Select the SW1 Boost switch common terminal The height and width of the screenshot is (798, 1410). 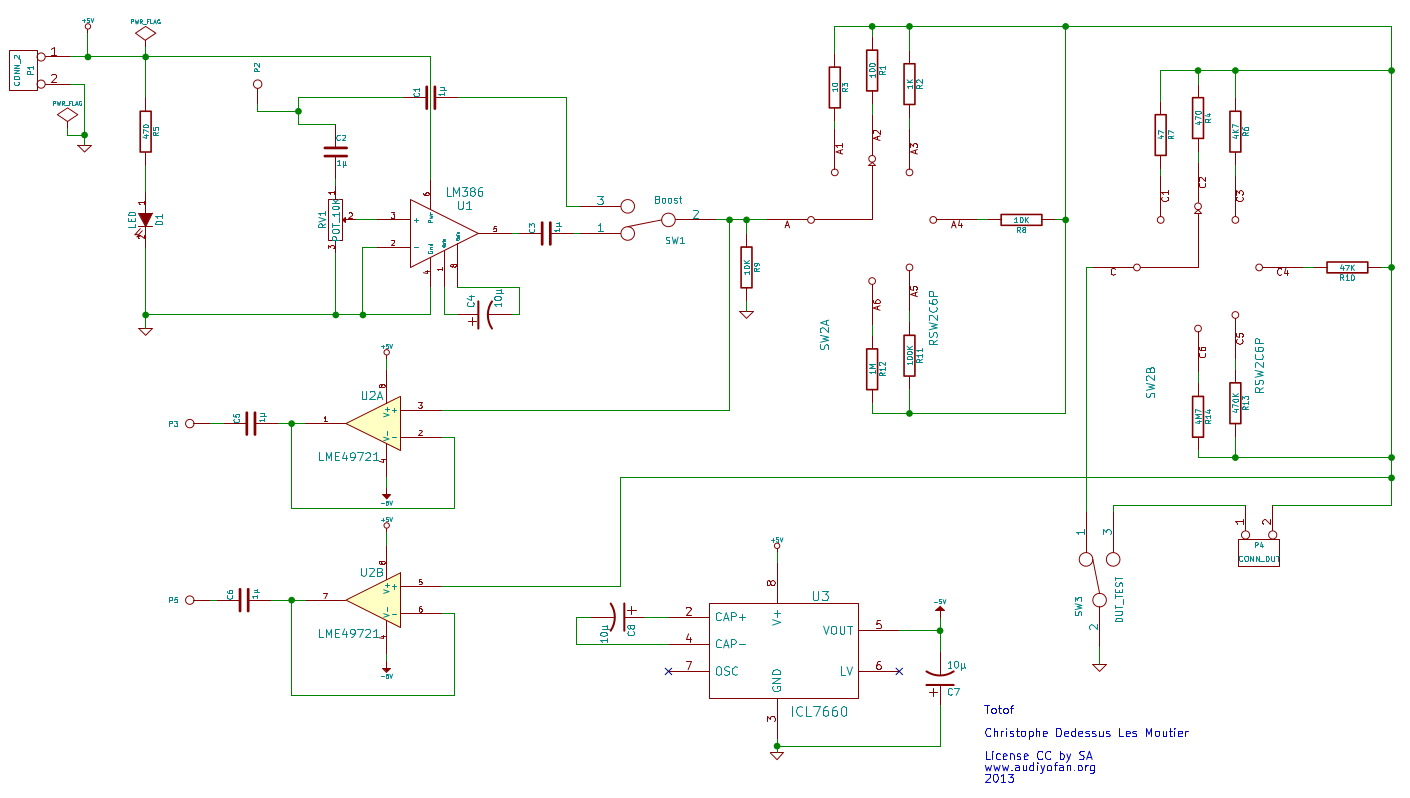(x=669, y=220)
